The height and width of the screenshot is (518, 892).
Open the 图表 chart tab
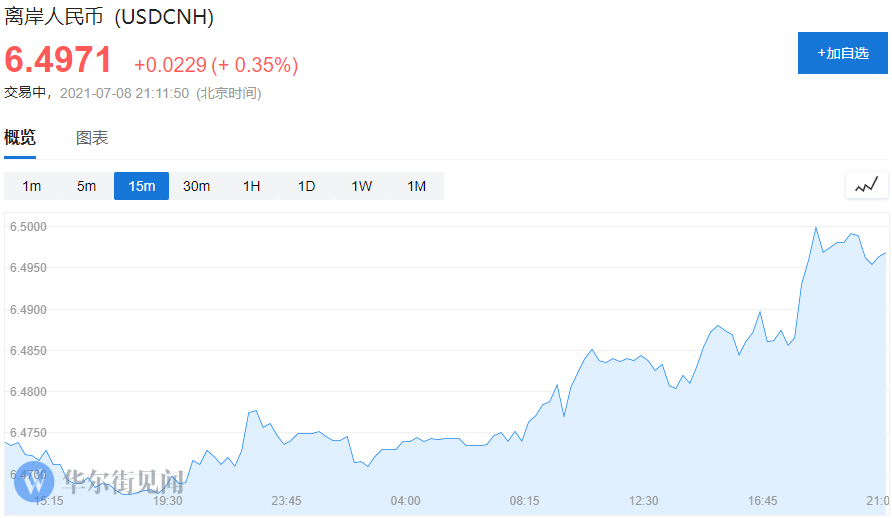(x=92, y=138)
